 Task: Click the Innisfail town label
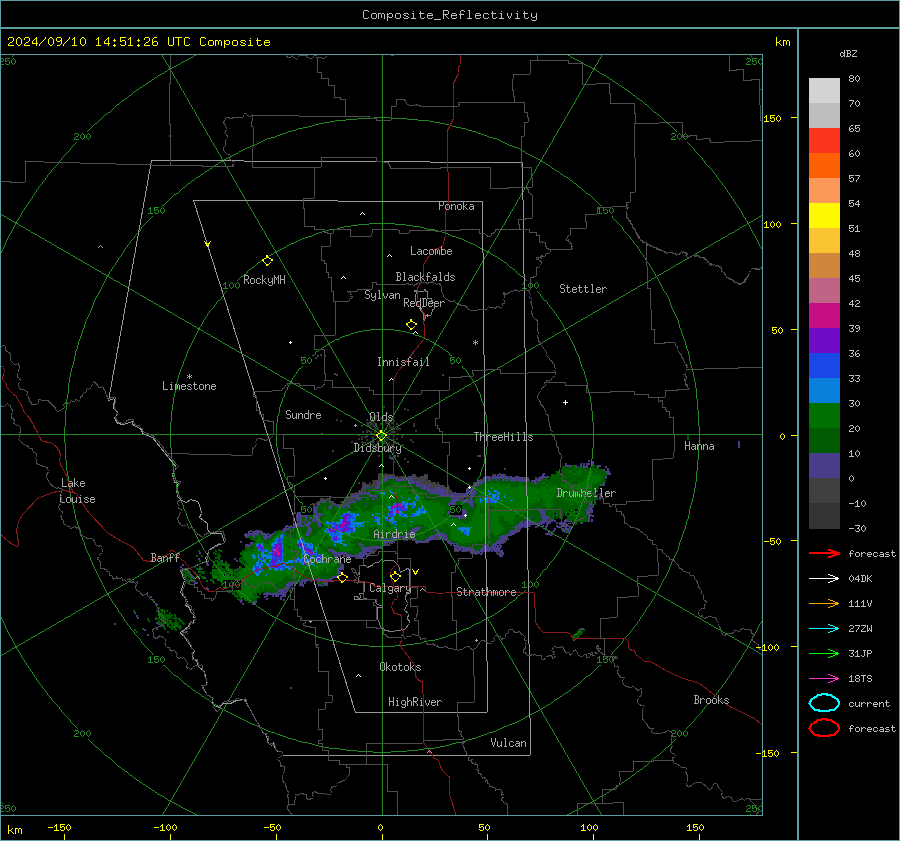click(x=403, y=362)
